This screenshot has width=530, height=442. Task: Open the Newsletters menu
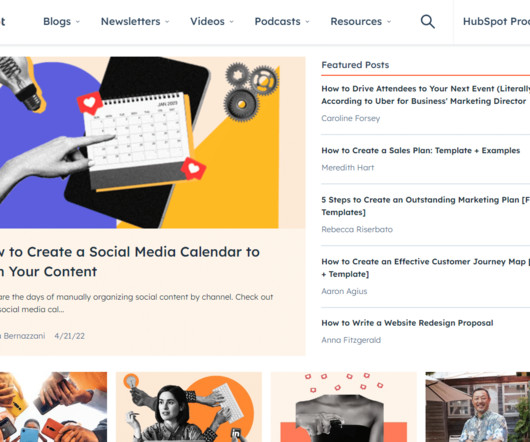130,22
